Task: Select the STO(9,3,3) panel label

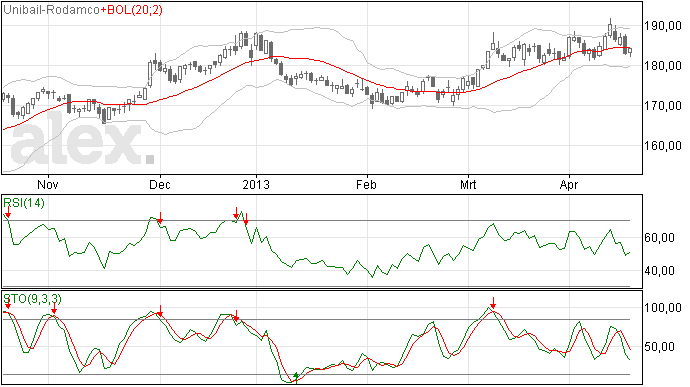Action: coord(33,299)
